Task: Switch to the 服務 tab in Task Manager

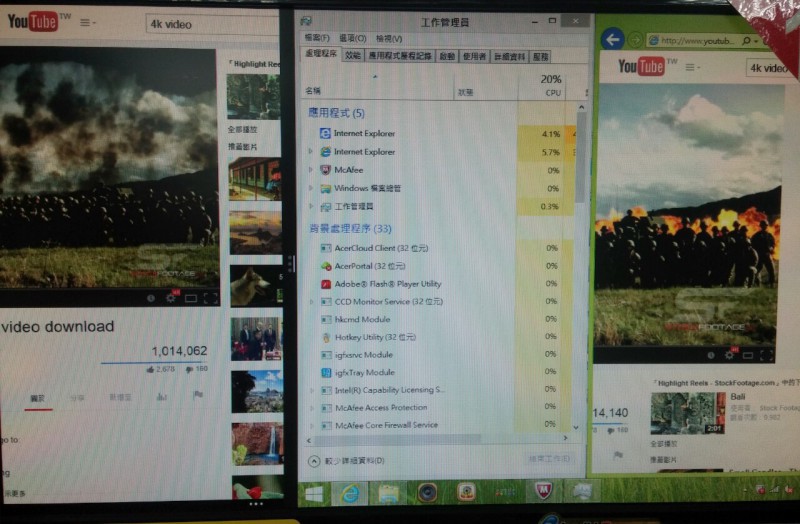Action: pyautogui.click(x=540, y=57)
